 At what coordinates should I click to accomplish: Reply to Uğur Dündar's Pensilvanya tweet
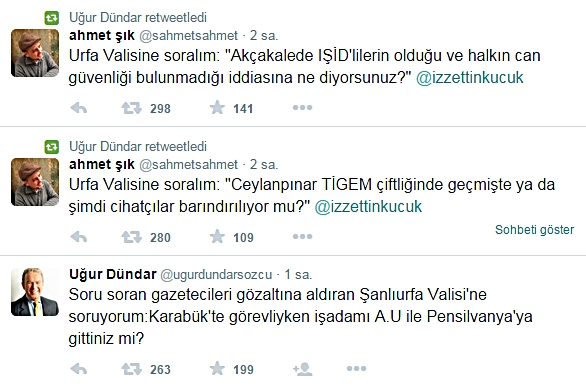79,369
